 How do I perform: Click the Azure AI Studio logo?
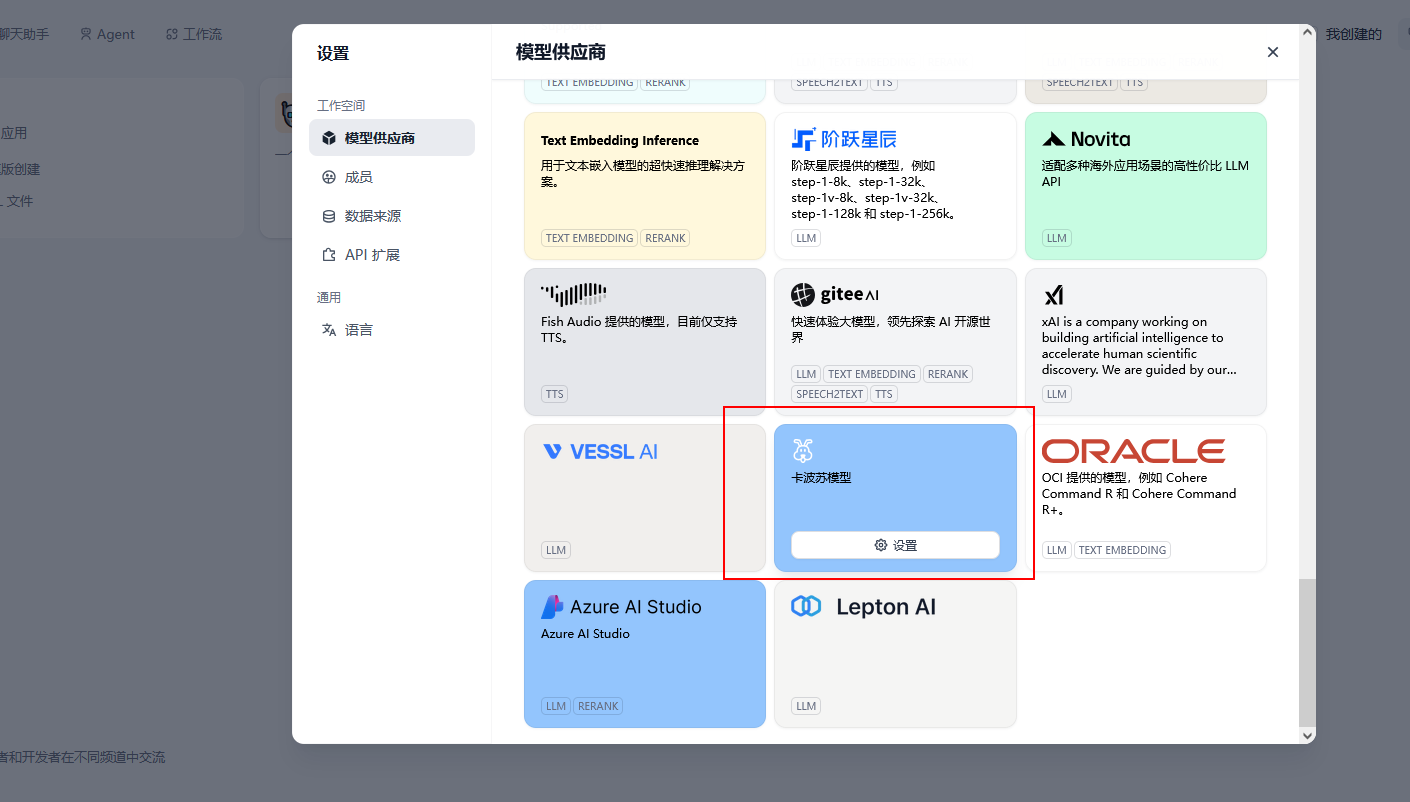tap(621, 607)
